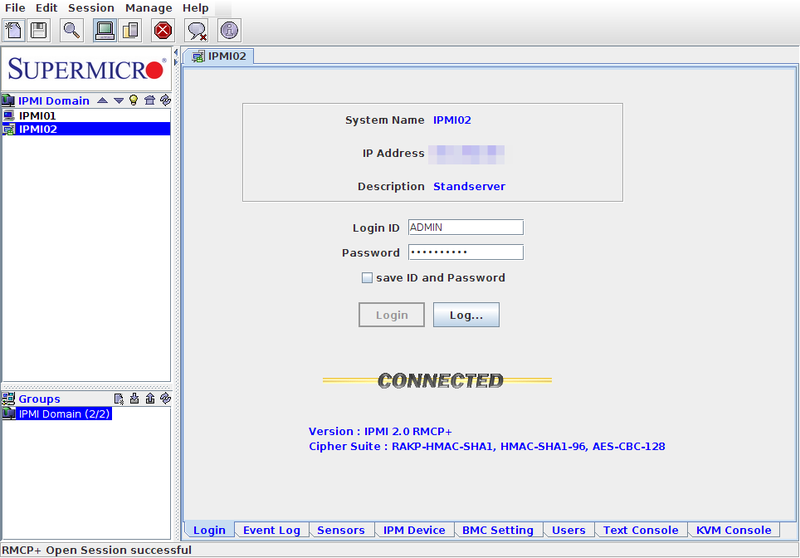Click the refresh arrows icon in IPMI Domain header
Viewport: 800px width, 558px height.
[x=165, y=100]
